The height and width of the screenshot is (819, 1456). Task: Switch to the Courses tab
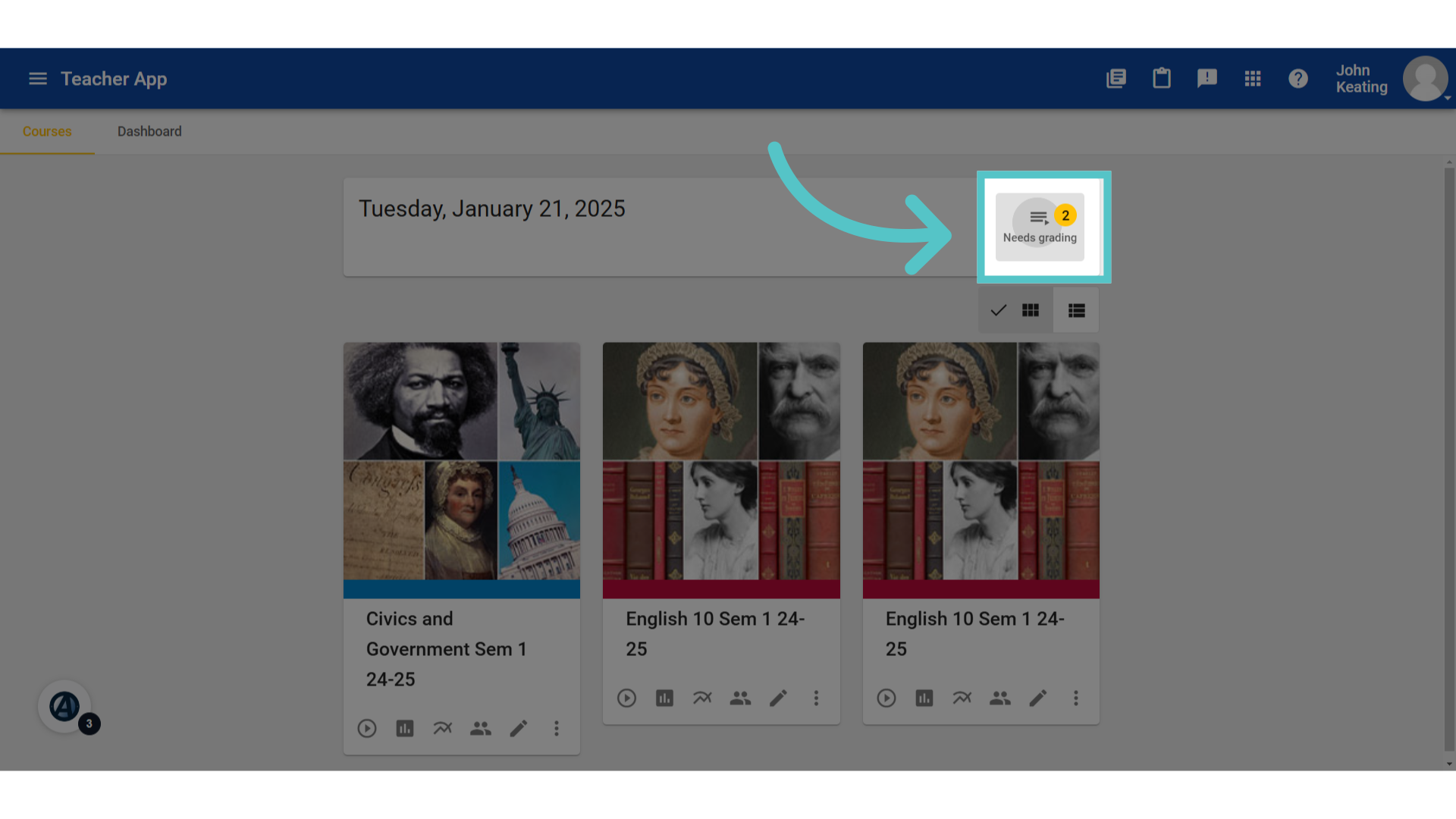click(x=47, y=131)
